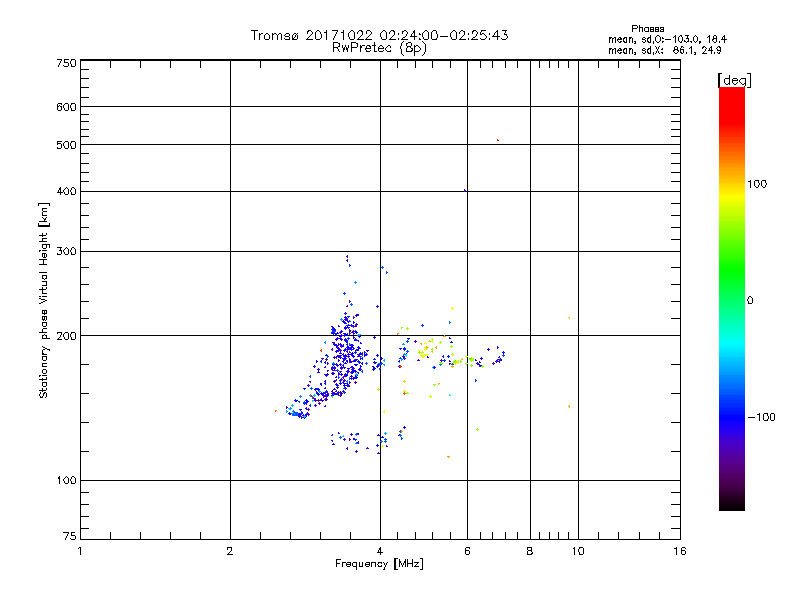Click the y-axis tick label '400'

66,191
